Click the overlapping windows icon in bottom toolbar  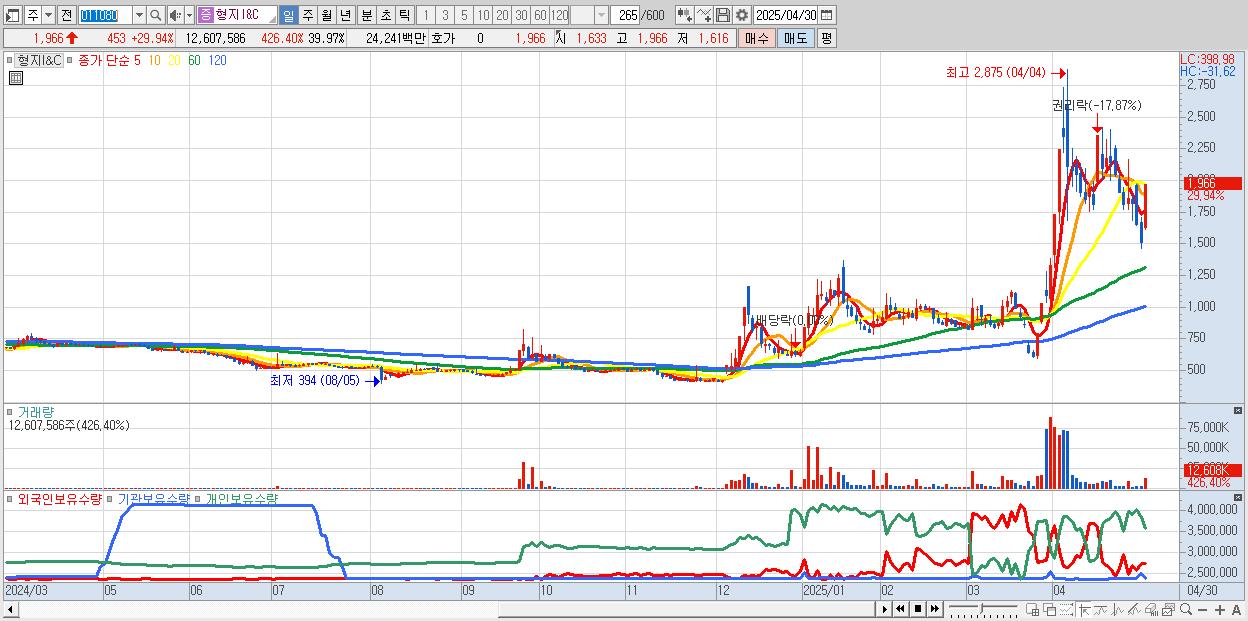point(1050,609)
